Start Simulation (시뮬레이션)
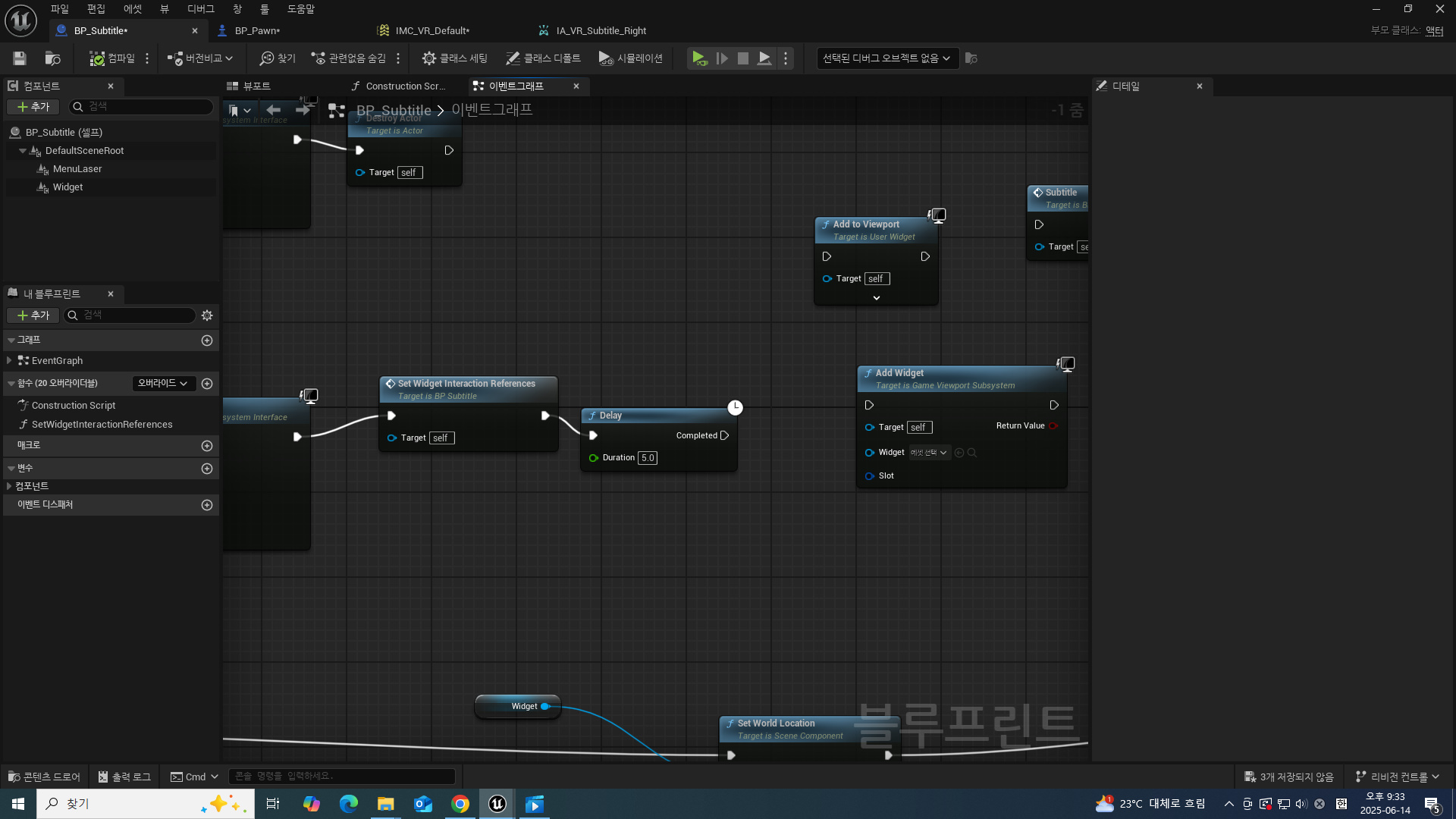This screenshot has height=819, width=1456. 630,58
